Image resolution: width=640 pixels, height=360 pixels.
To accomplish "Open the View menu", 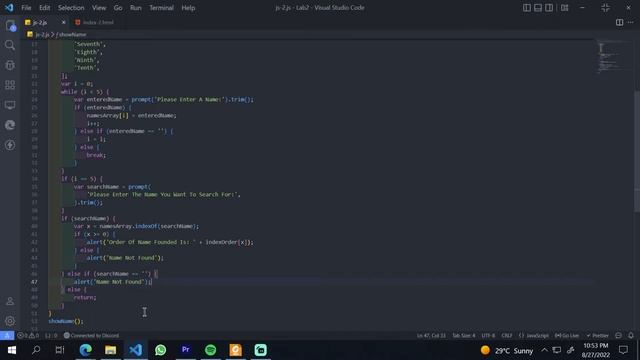I will click(x=99, y=8).
